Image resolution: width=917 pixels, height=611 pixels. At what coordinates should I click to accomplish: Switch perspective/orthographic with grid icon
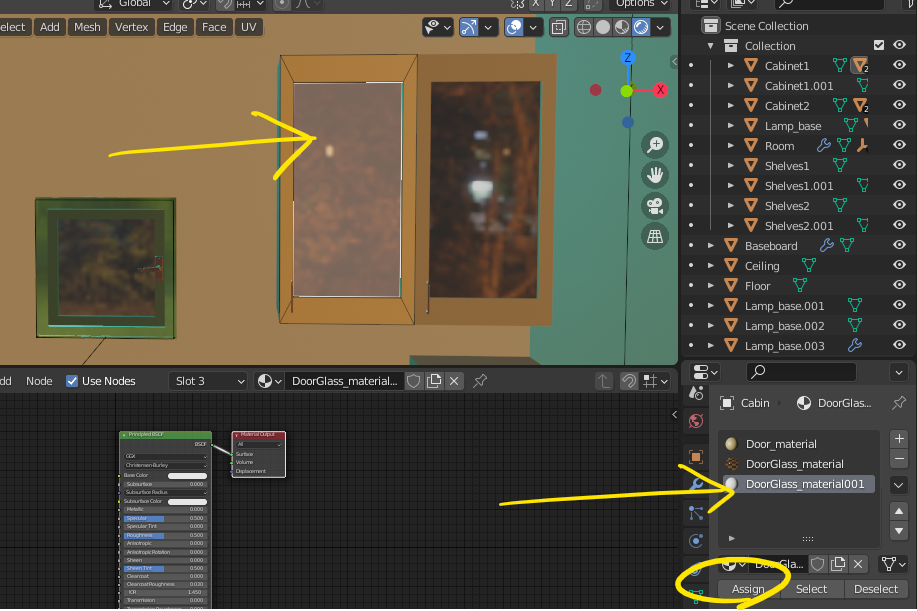point(655,236)
